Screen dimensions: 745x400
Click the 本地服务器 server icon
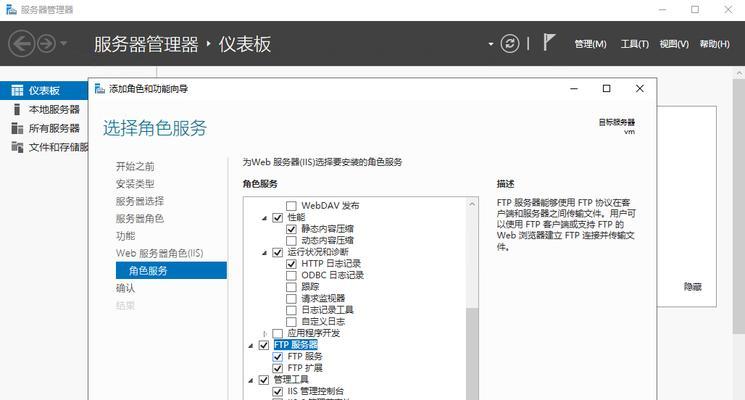(17, 109)
